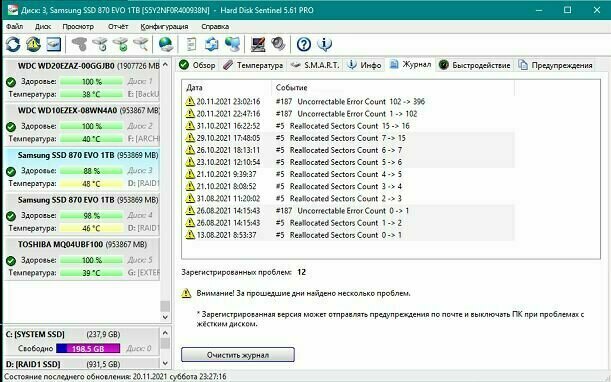The height and width of the screenshot is (382, 611).
Task: Switch to the Температура tab
Action: point(253,65)
